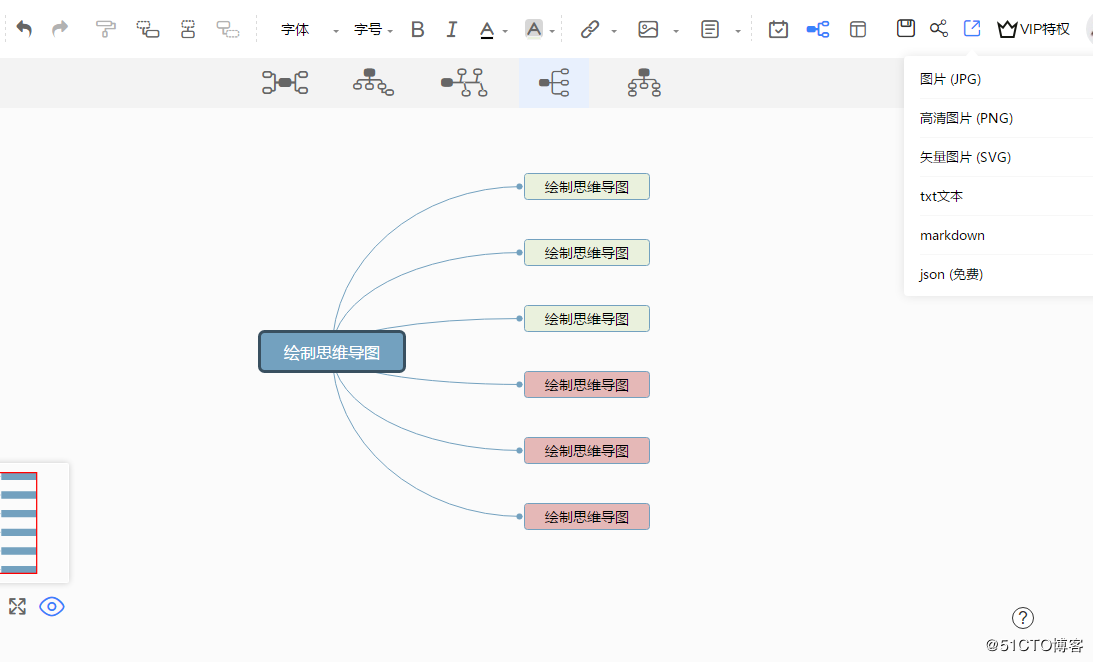This screenshot has width=1093, height=662.
Task: Click the VIP特权 crown button
Action: pyautogui.click(x=1033, y=29)
